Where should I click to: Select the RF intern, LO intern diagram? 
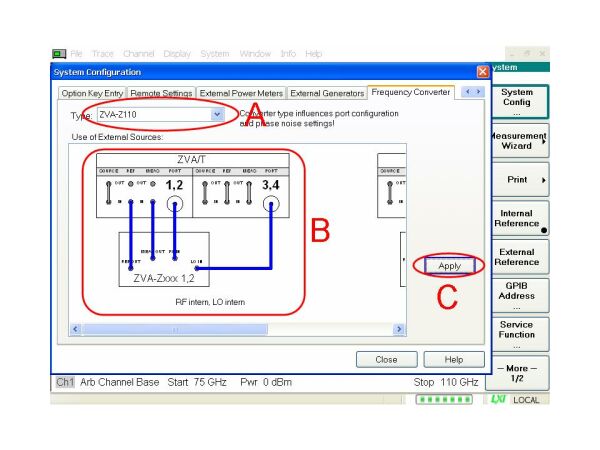point(192,230)
